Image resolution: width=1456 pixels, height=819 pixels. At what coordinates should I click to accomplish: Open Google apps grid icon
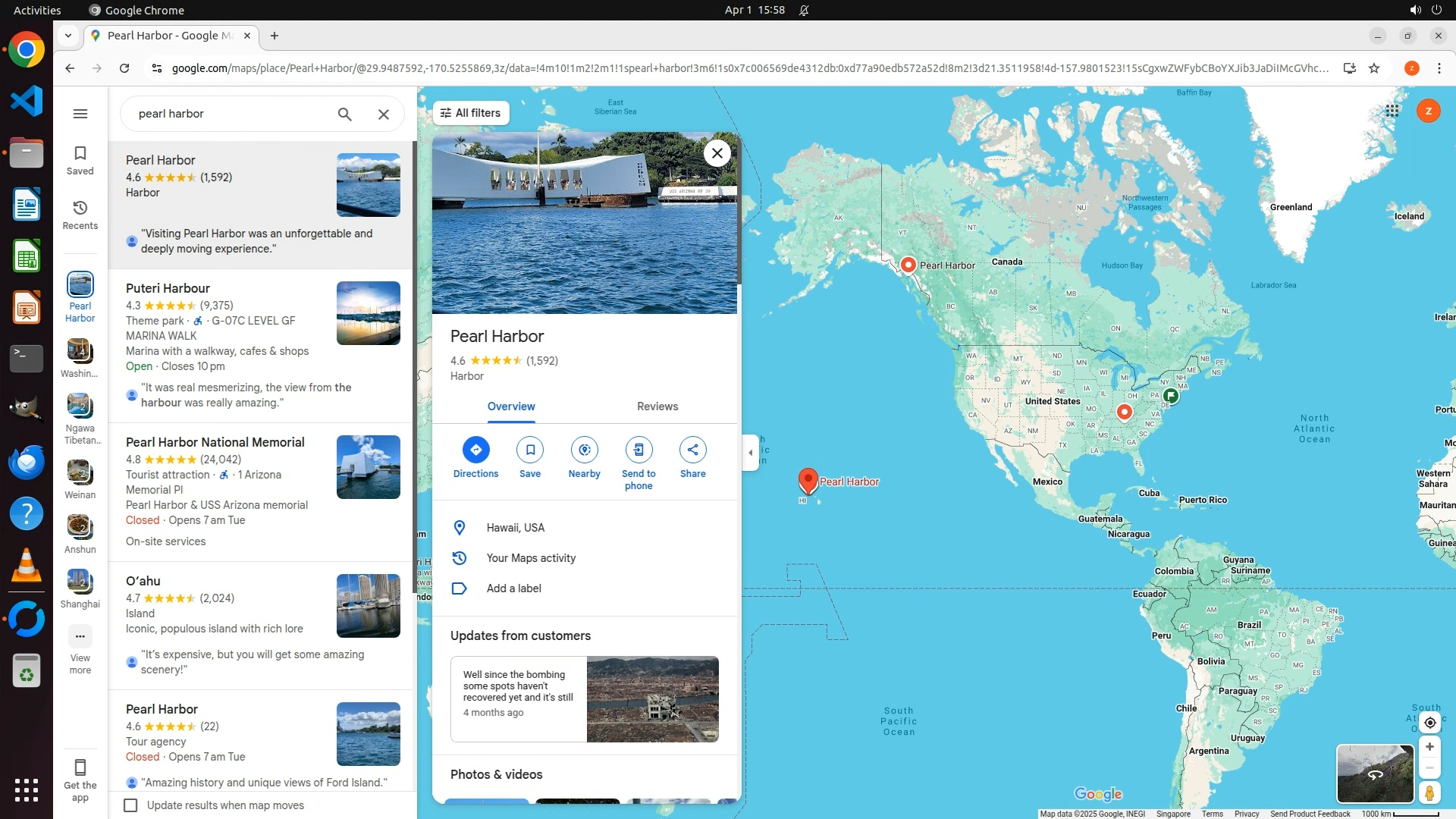(1392, 111)
